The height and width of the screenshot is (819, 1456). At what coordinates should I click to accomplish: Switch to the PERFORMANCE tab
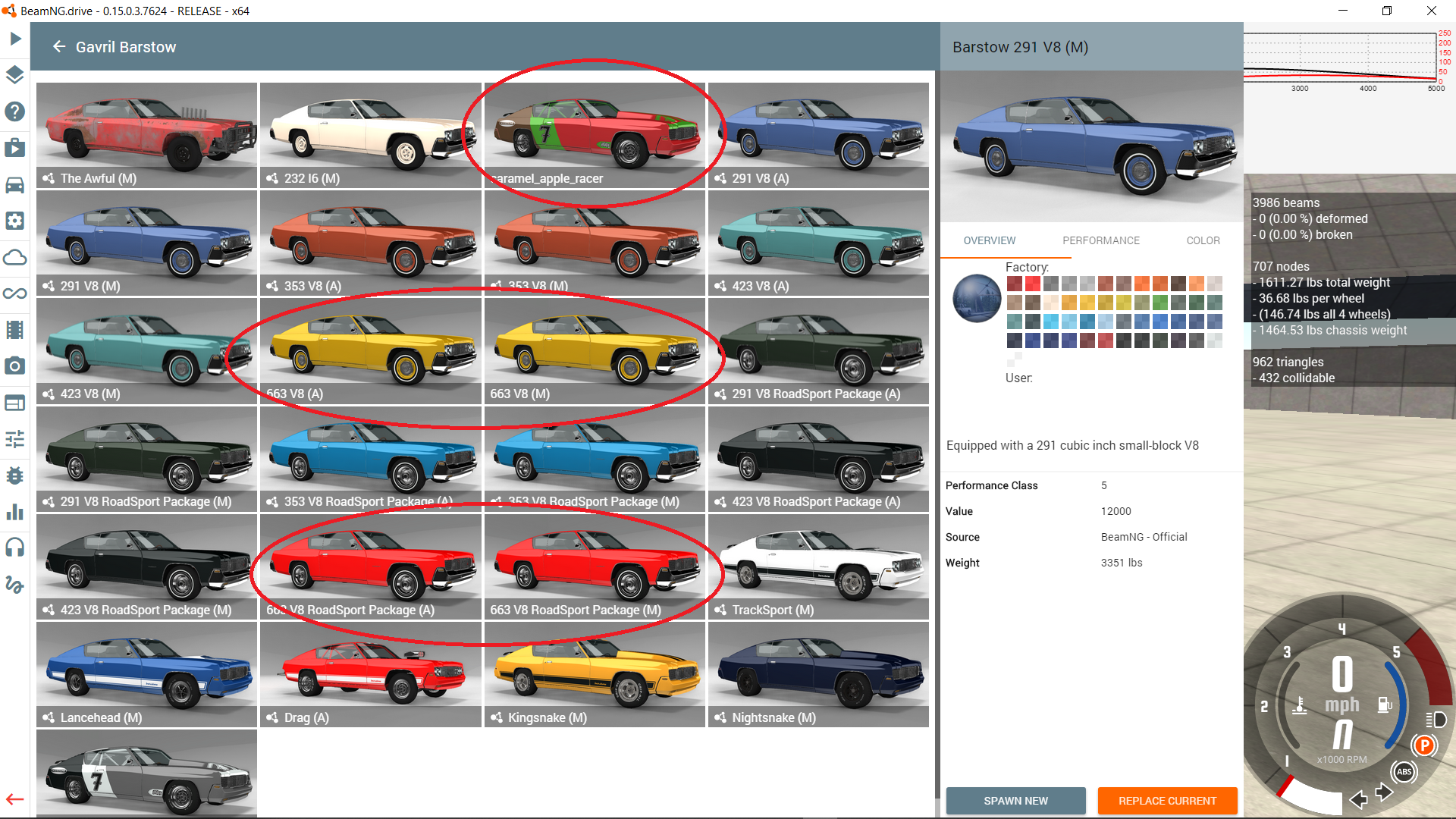[1100, 240]
